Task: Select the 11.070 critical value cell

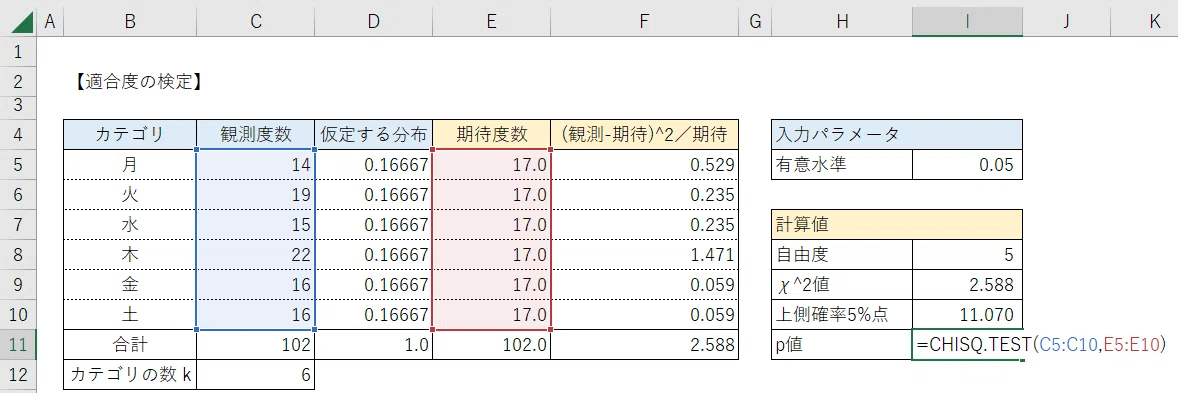Action: coord(968,315)
